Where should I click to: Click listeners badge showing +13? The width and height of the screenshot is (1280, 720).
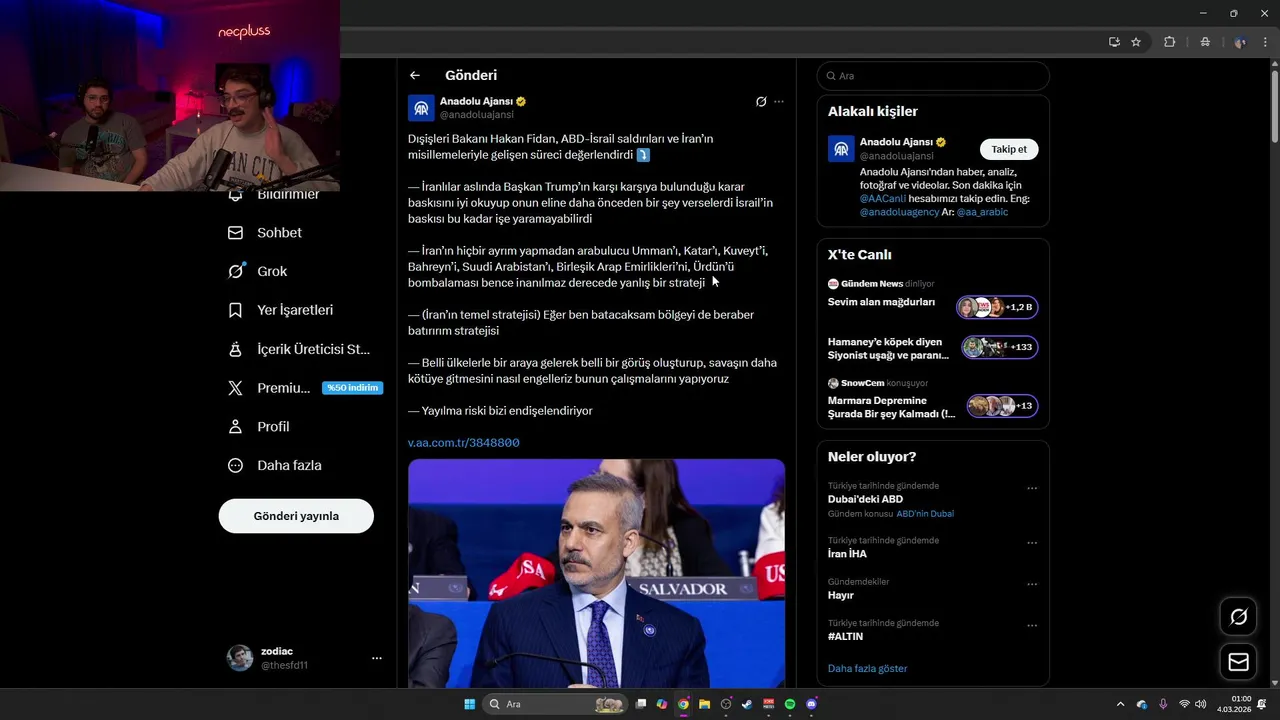[x=1001, y=405]
